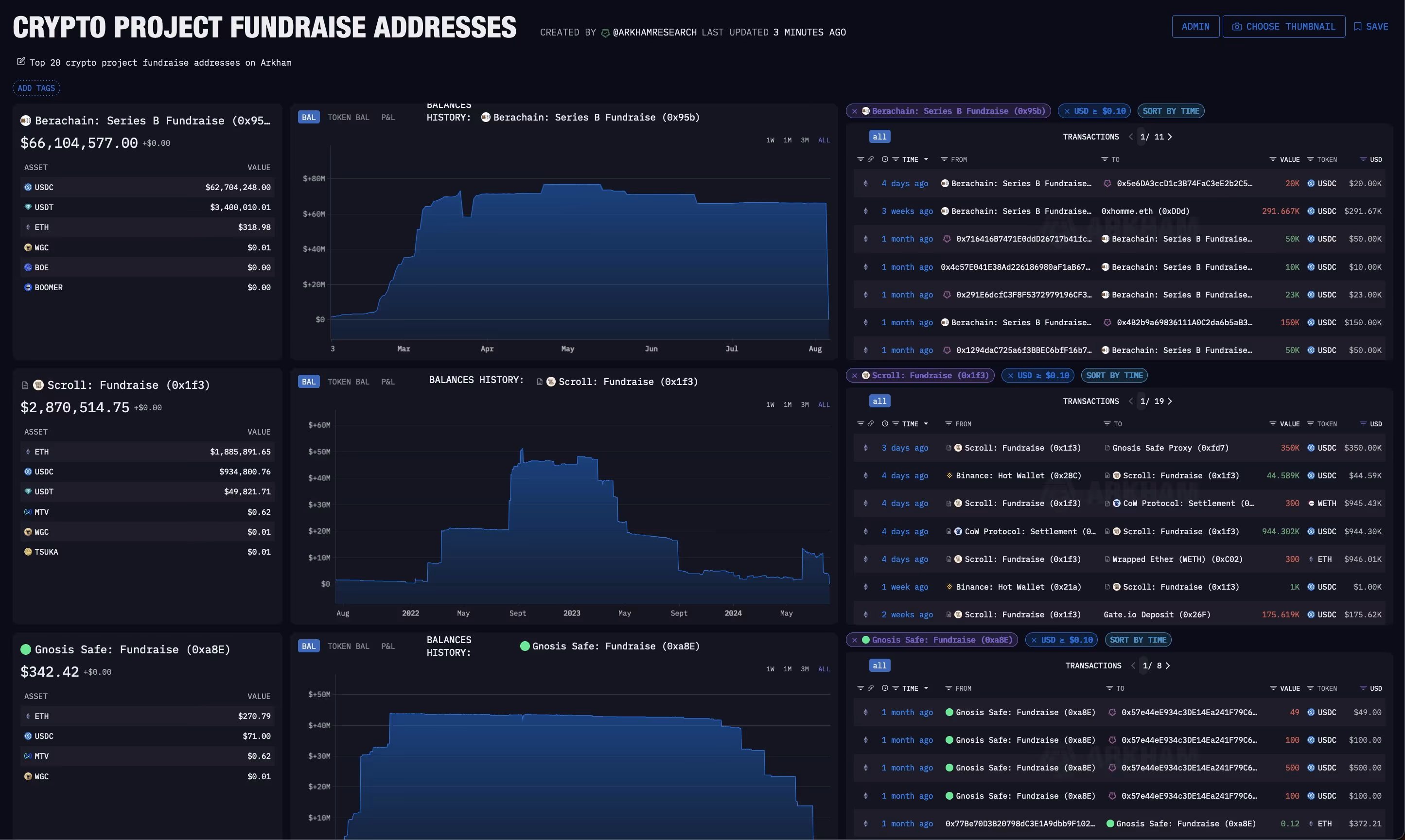Click the edit description pencil icon

click(x=21, y=62)
